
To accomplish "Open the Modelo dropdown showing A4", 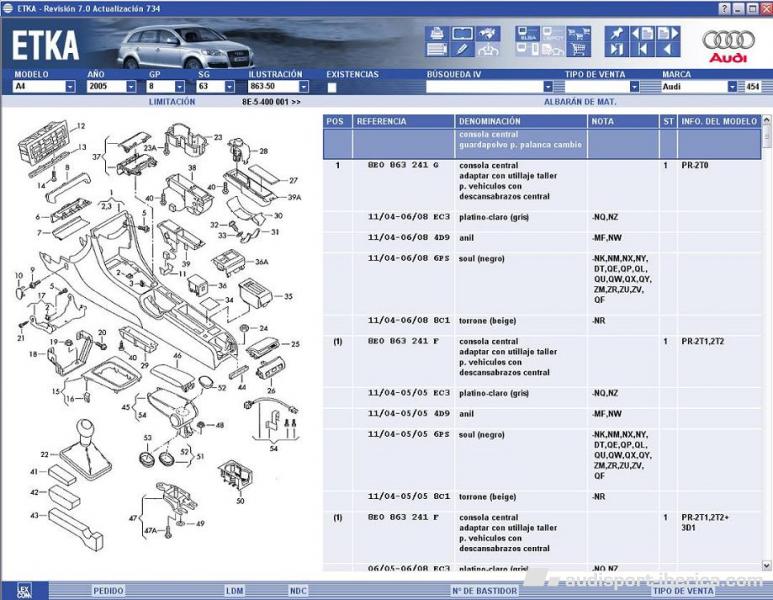I will click(70, 86).
